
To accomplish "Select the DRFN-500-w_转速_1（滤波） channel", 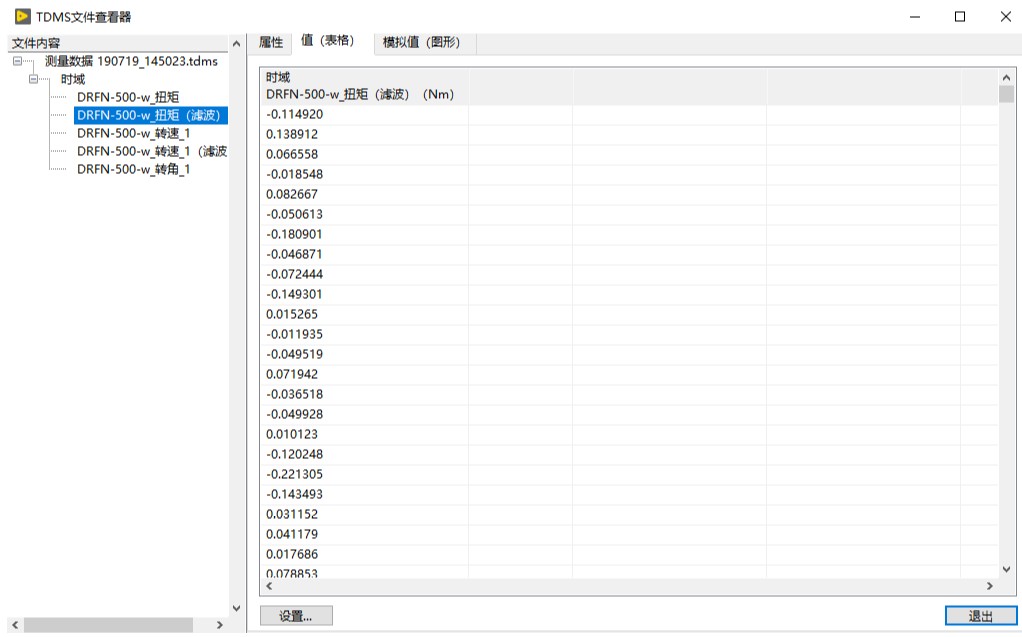I will point(155,151).
